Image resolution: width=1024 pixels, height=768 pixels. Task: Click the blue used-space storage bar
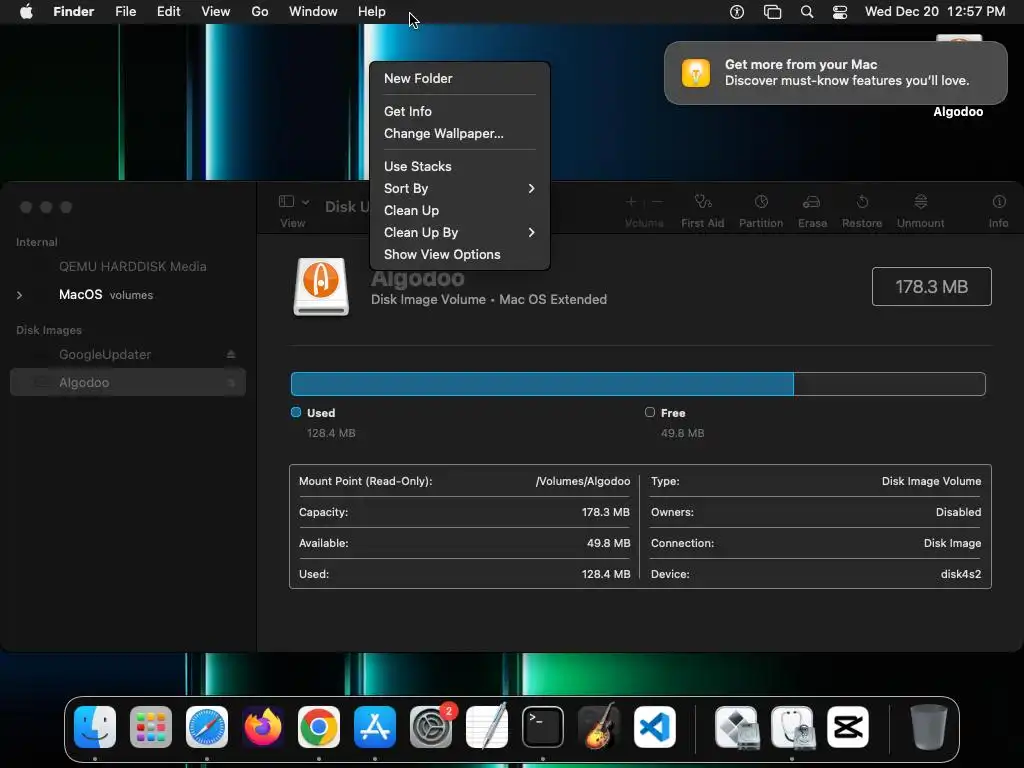coord(542,384)
